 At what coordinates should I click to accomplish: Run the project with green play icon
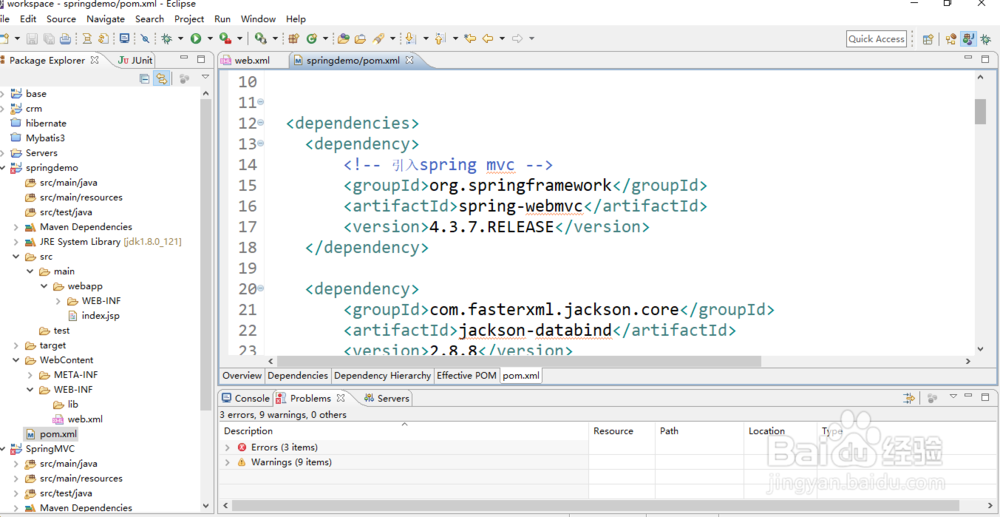click(x=195, y=39)
